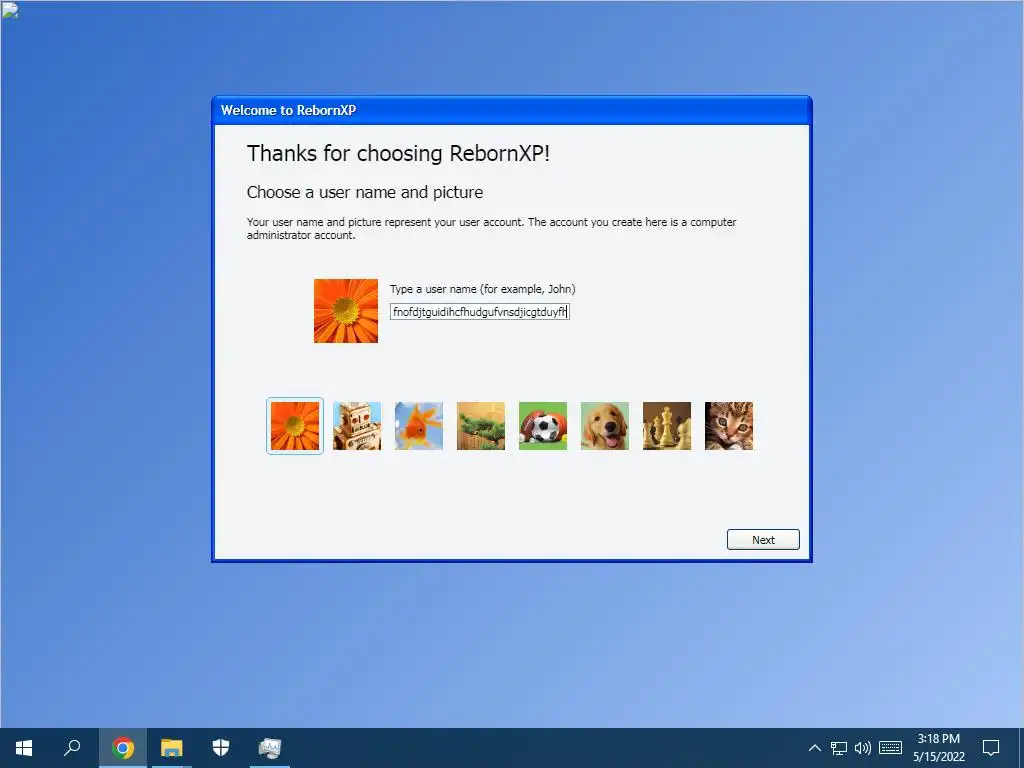Viewport: 1024px width, 768px height.
Task: Open the notification action center
Action: click(x=991, y=748)
